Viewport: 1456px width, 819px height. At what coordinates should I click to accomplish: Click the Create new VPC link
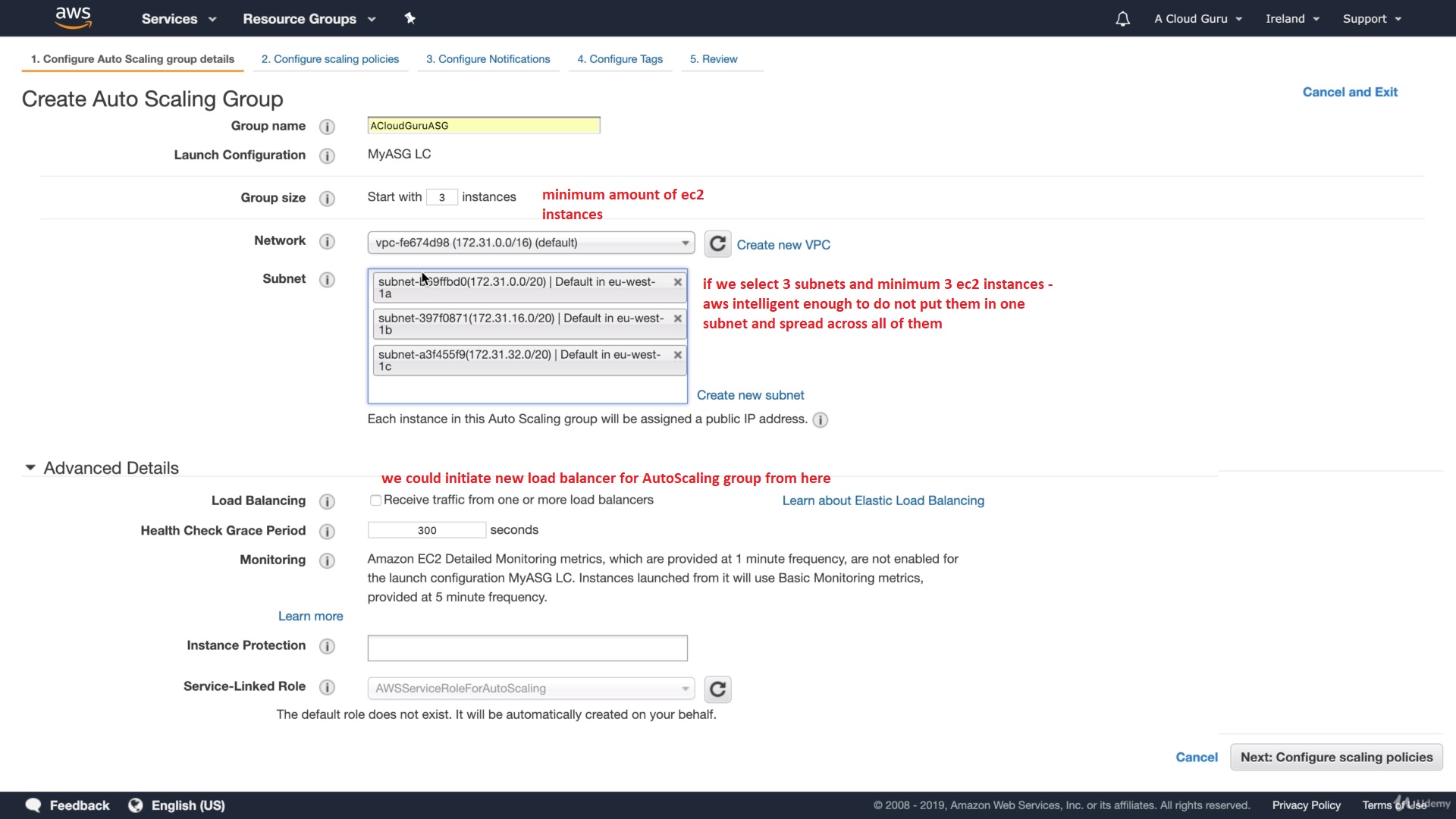783,245
